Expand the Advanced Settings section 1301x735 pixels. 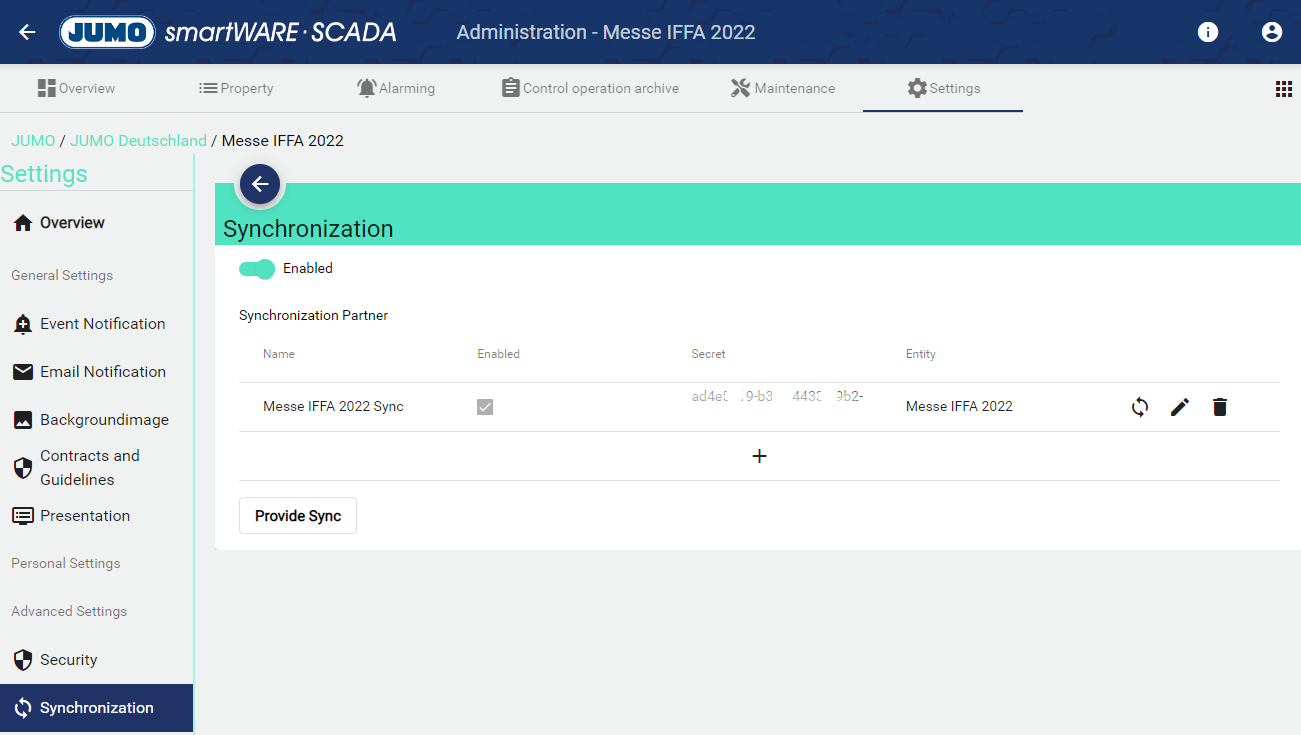click(69, 611)
